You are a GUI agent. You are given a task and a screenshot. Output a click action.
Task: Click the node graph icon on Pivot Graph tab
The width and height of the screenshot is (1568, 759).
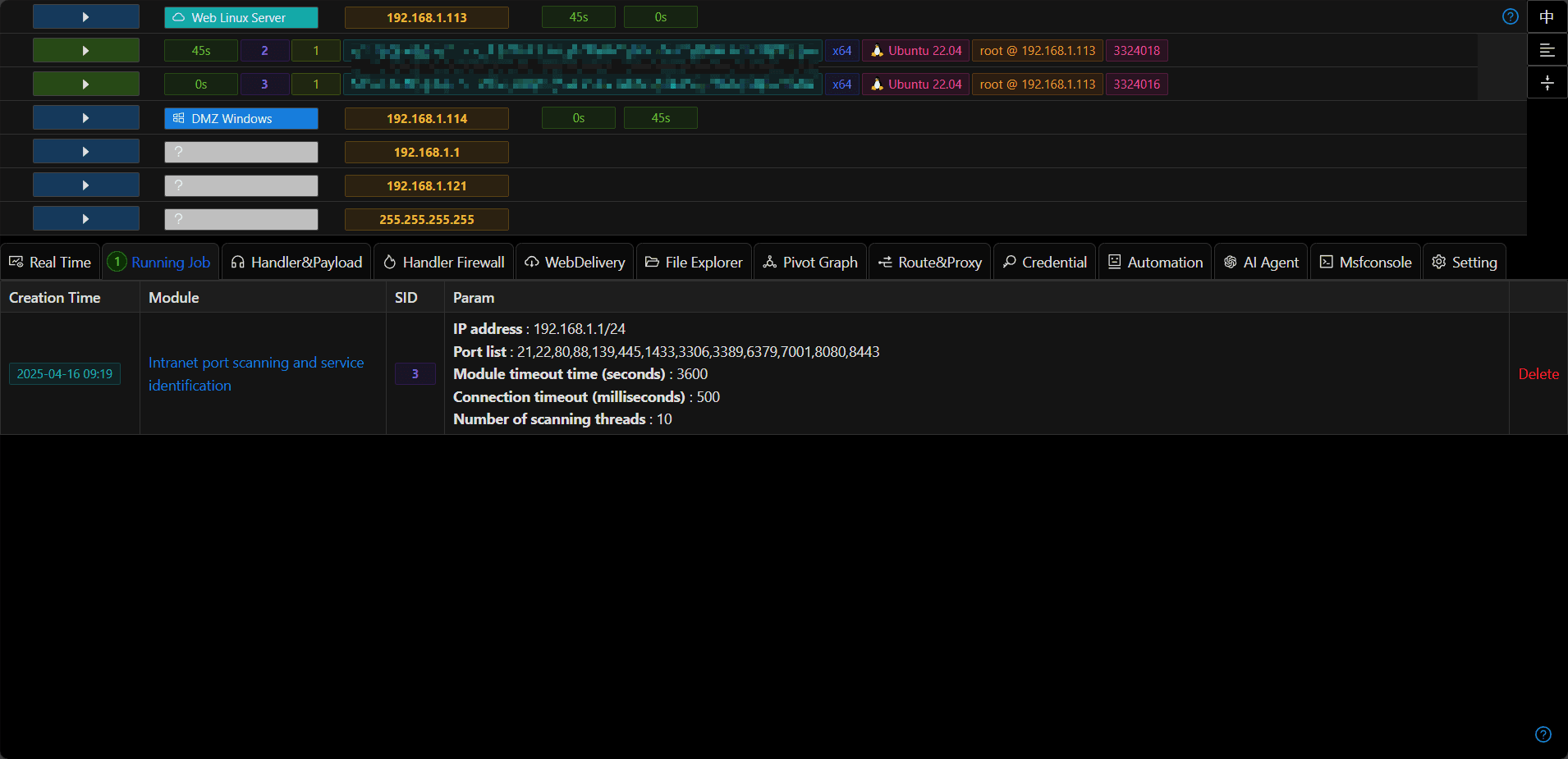pos(769,262)
